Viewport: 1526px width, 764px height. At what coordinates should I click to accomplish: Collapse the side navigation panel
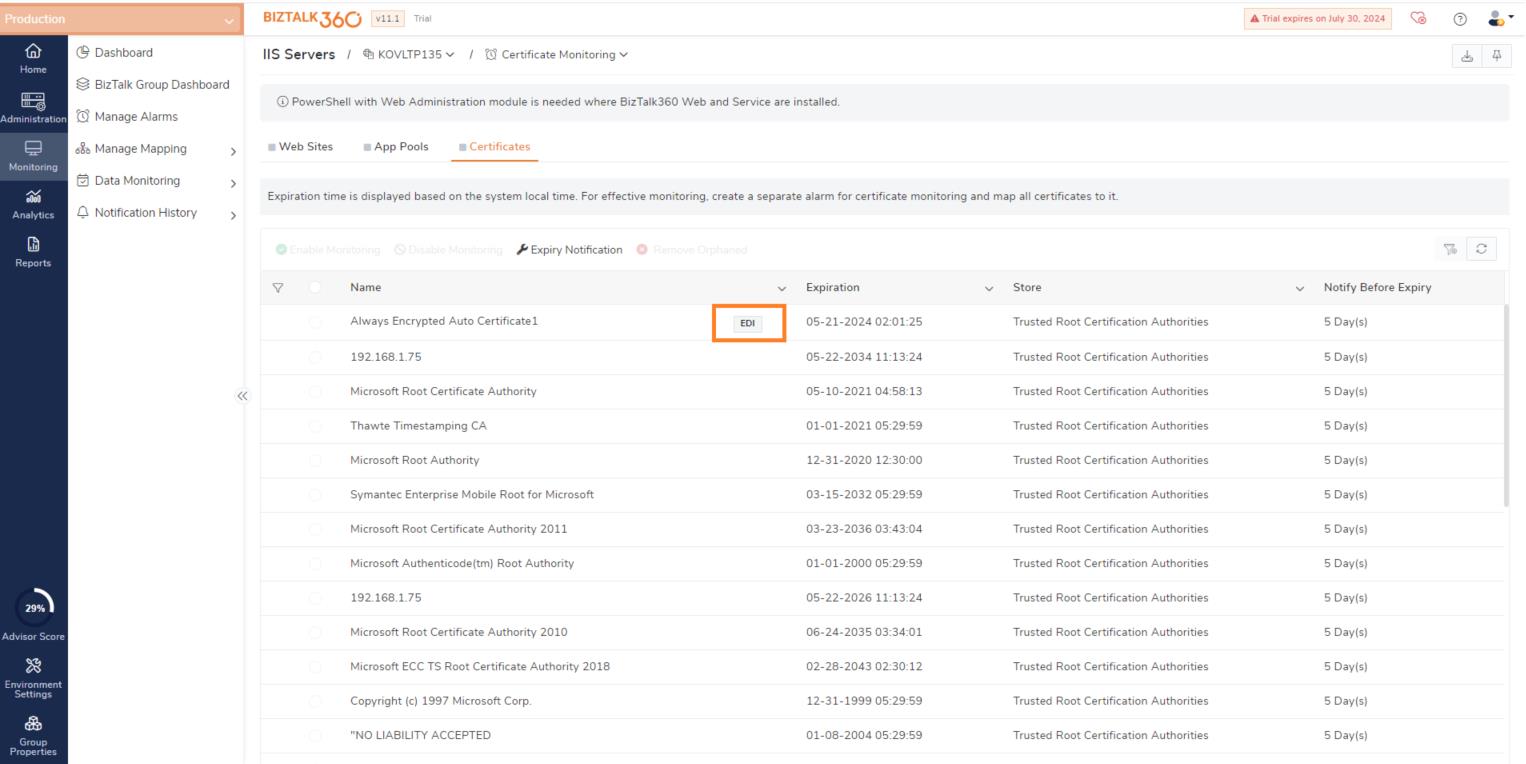coord(240,395)
